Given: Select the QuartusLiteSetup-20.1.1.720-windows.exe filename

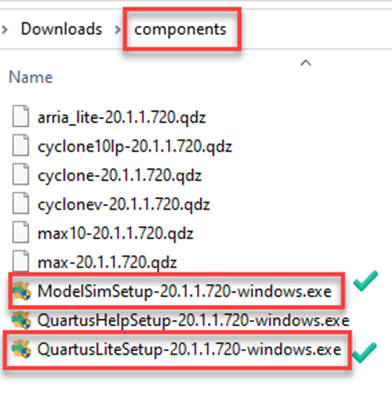Looking at the screenshot, I should tap(189, 349).
